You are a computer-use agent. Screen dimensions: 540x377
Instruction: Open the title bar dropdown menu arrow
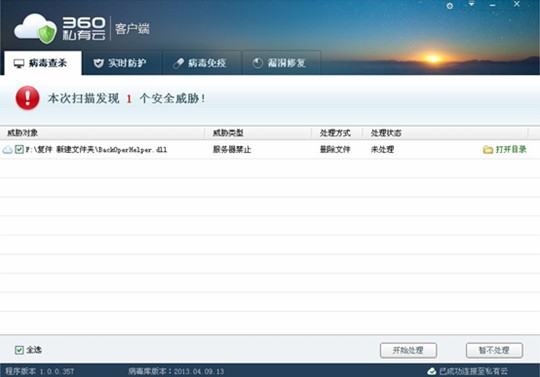pyautogui.click(x=471, y=4)
